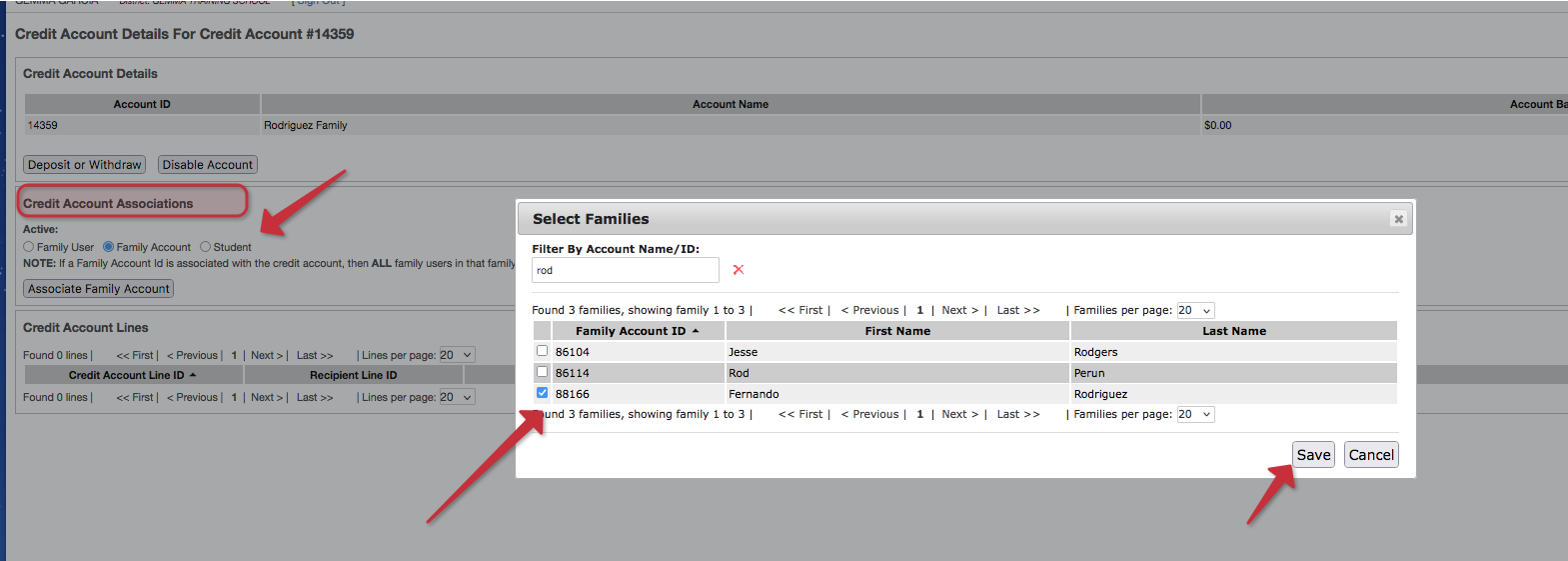Click the 88166 family account ID
This screenshot has height=561, width=1568.
point(573,394)
